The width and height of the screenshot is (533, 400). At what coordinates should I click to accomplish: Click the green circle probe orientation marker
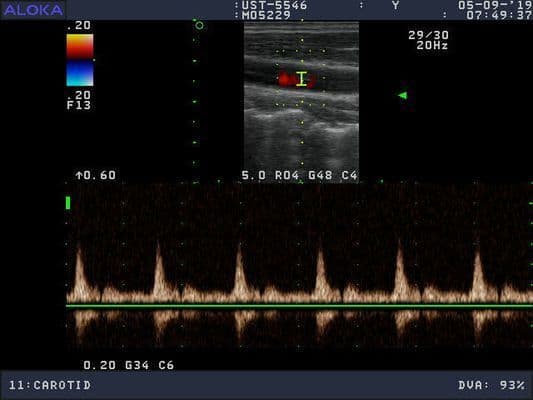(200, 25)
